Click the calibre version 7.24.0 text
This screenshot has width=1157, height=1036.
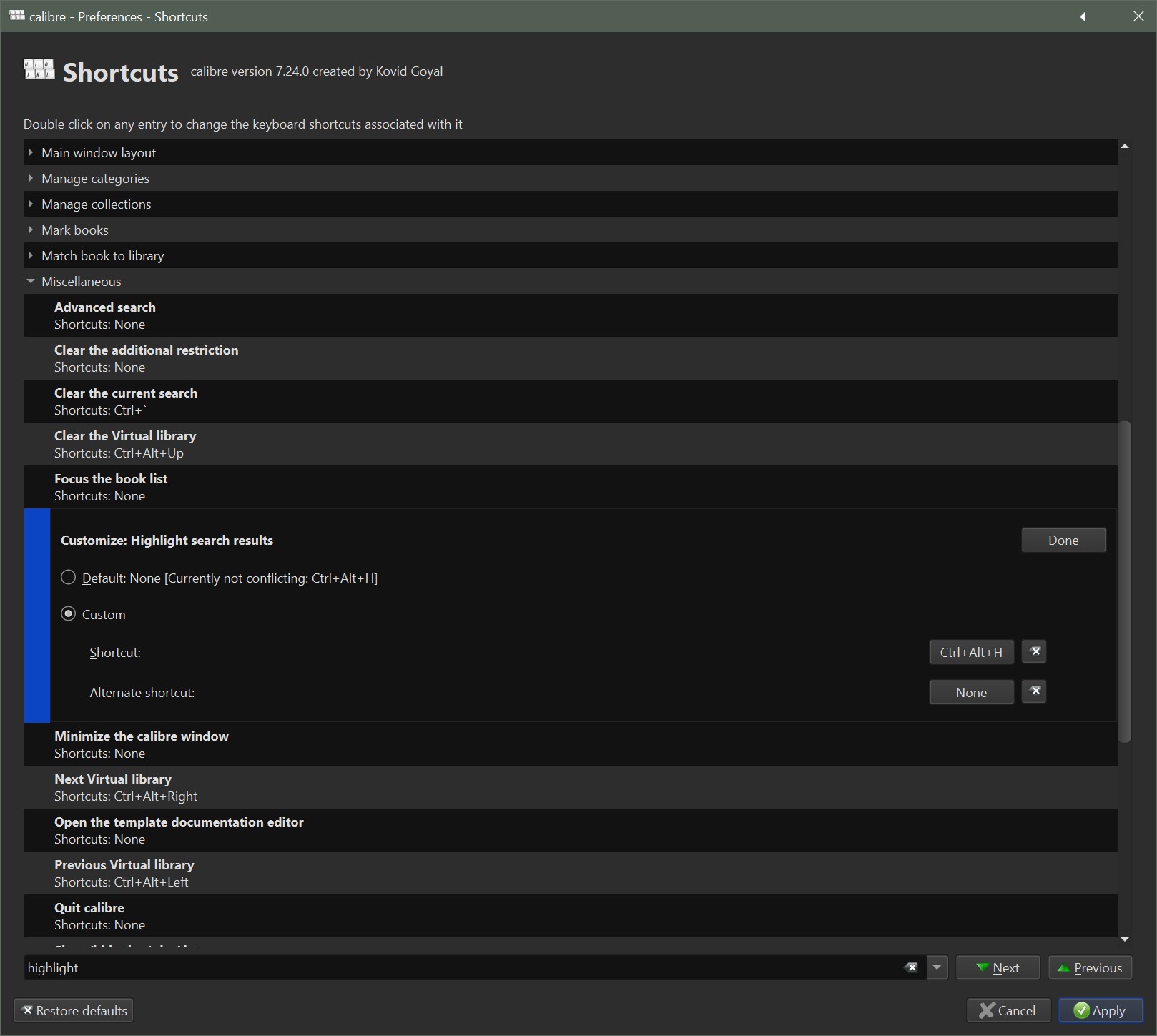click(317, 71)
